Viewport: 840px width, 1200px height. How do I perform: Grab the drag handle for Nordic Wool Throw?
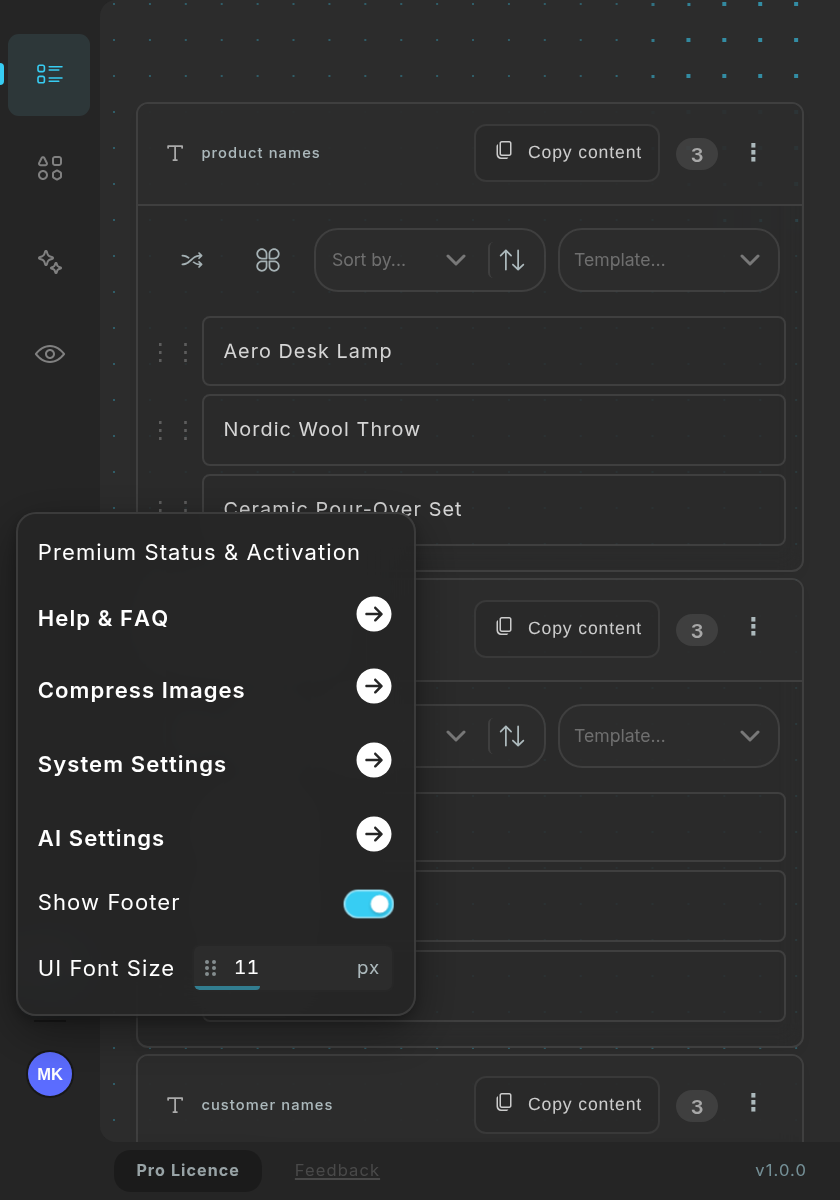pos(173,430)
